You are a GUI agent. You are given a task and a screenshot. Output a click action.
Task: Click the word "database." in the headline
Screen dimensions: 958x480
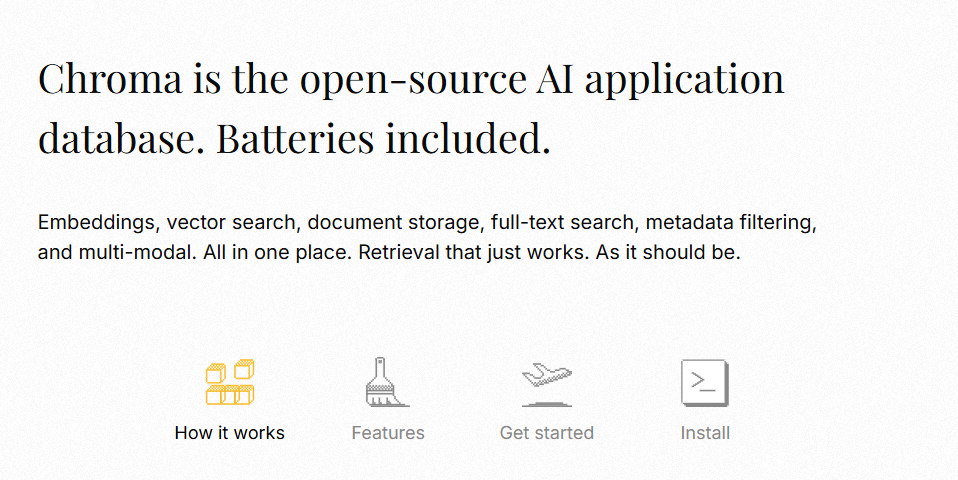(121, 138)
